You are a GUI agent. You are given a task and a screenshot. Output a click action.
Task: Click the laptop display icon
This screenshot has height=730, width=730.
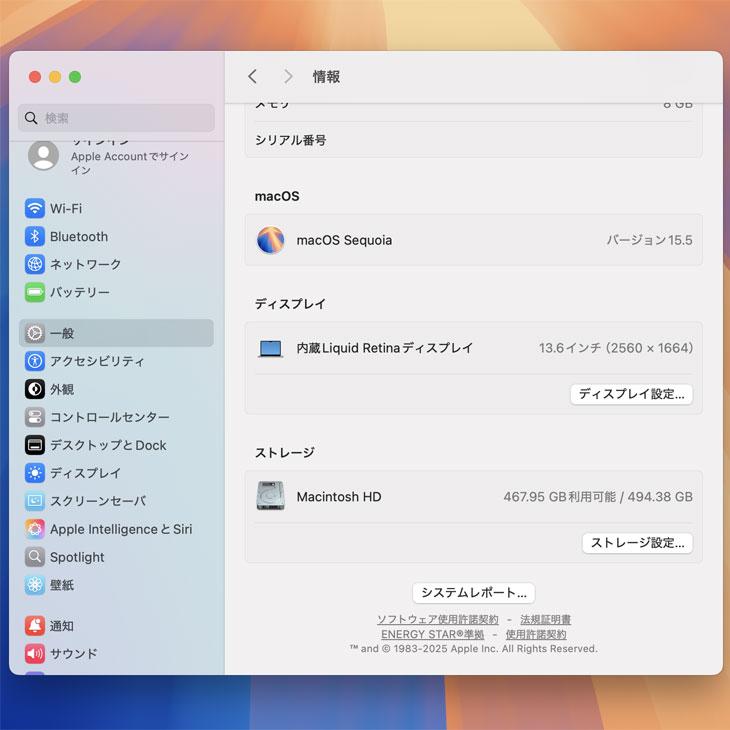point(270,348)
